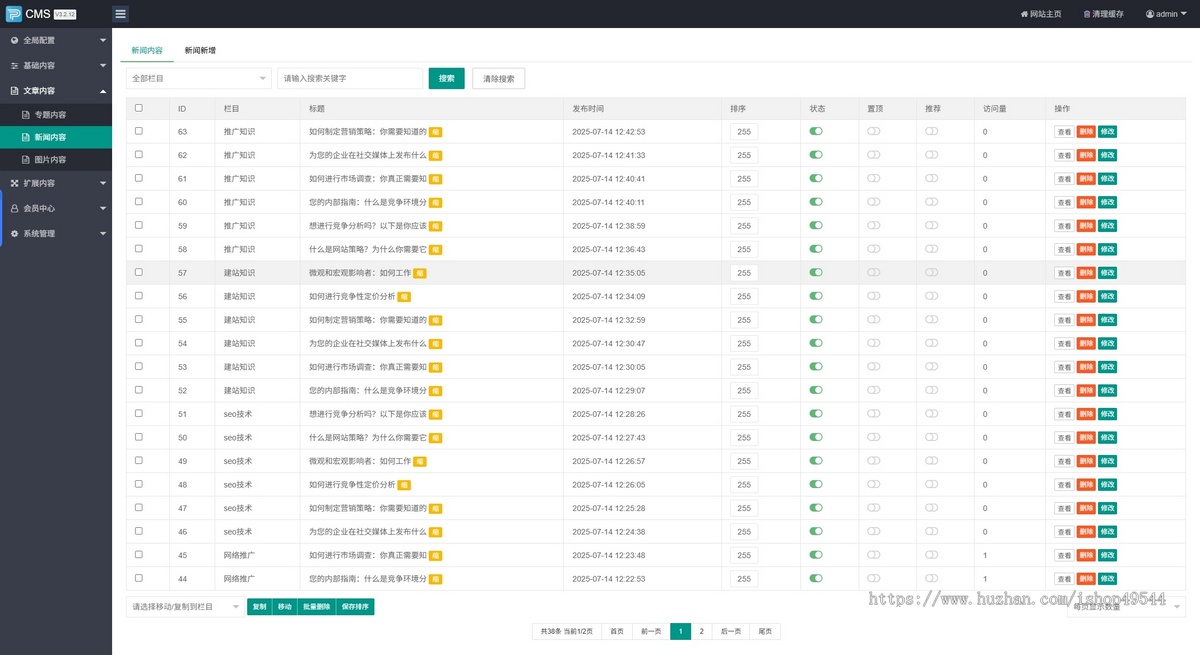Enable 置顶 toggle for article ID 61
1200x655 pixels.
[874, 178]
